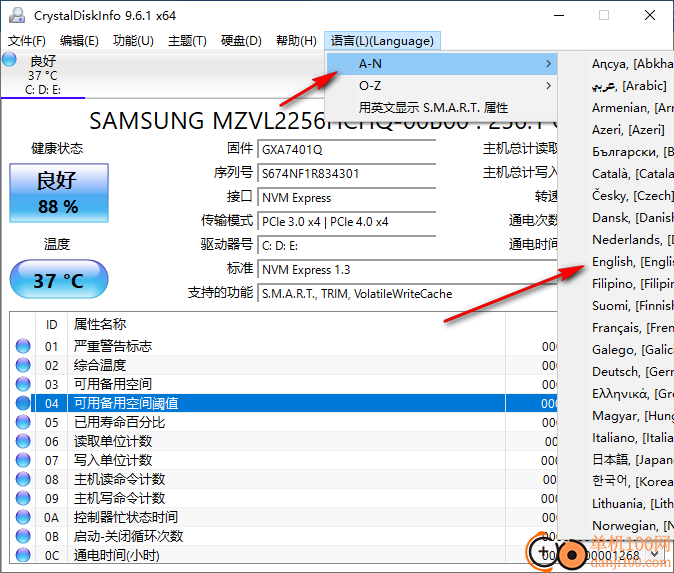Choose Български language entry
The height and width of the screenshot is (573, 674).
[x=616, y=152]
